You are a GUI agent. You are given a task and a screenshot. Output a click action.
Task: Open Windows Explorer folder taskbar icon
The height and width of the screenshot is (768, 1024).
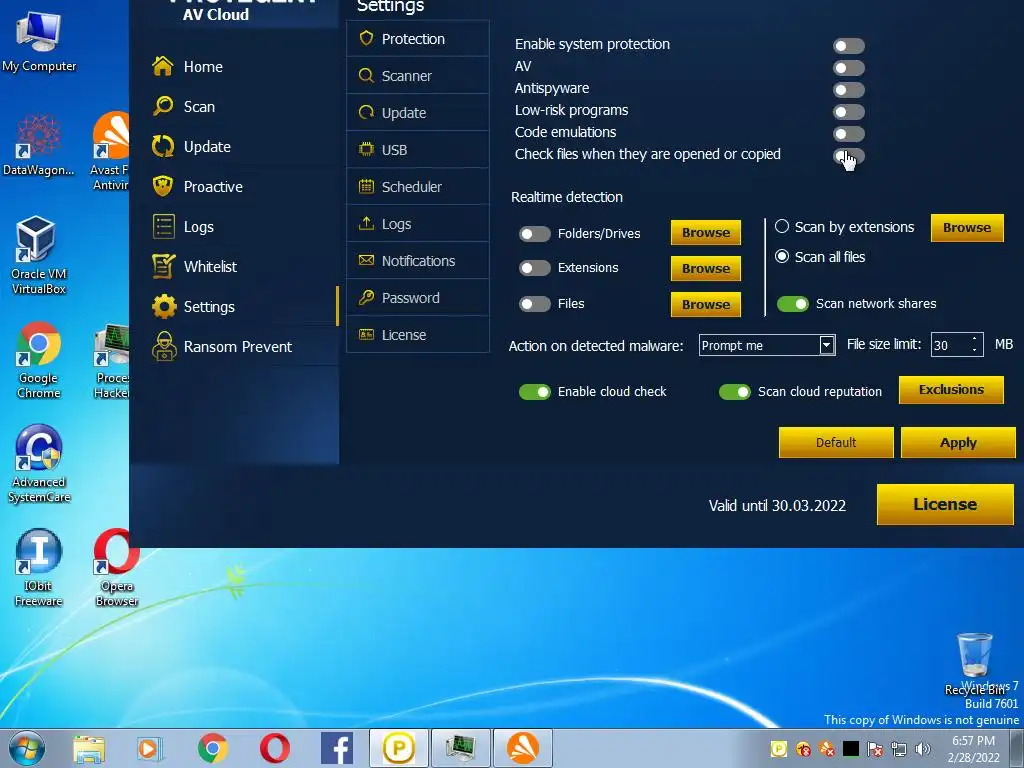tap(89, 749)
